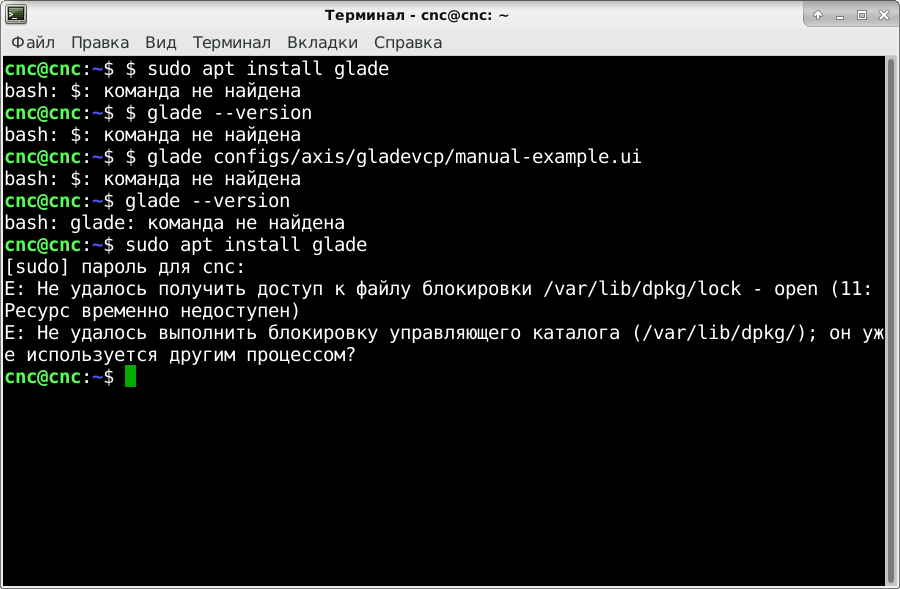
Task: Open the window menu icon in title bar
Action: 17,15
